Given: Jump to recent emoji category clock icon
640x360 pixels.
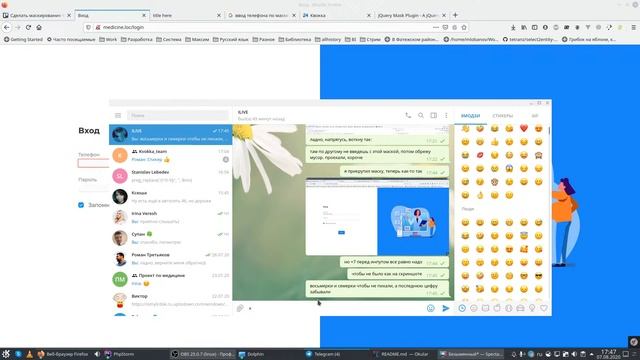Looking at the screenshot, I should (462, 309).
